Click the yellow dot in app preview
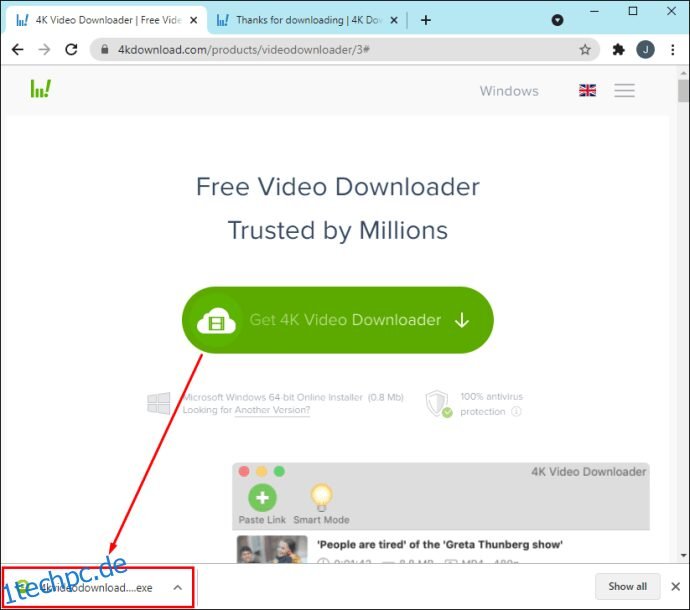690x610 pixels. tap(262, 472)
